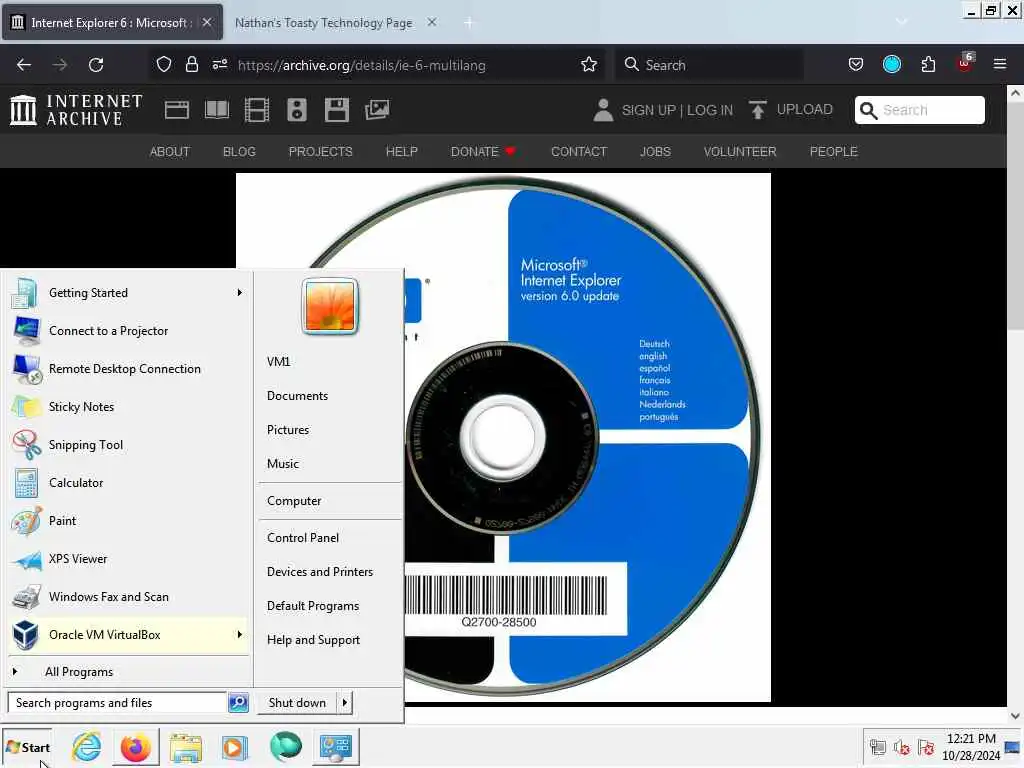Image resolution: width=1024 pixels, height=768 pixels.
Task: Click the user account picture in Start menu
Action: 330,306
